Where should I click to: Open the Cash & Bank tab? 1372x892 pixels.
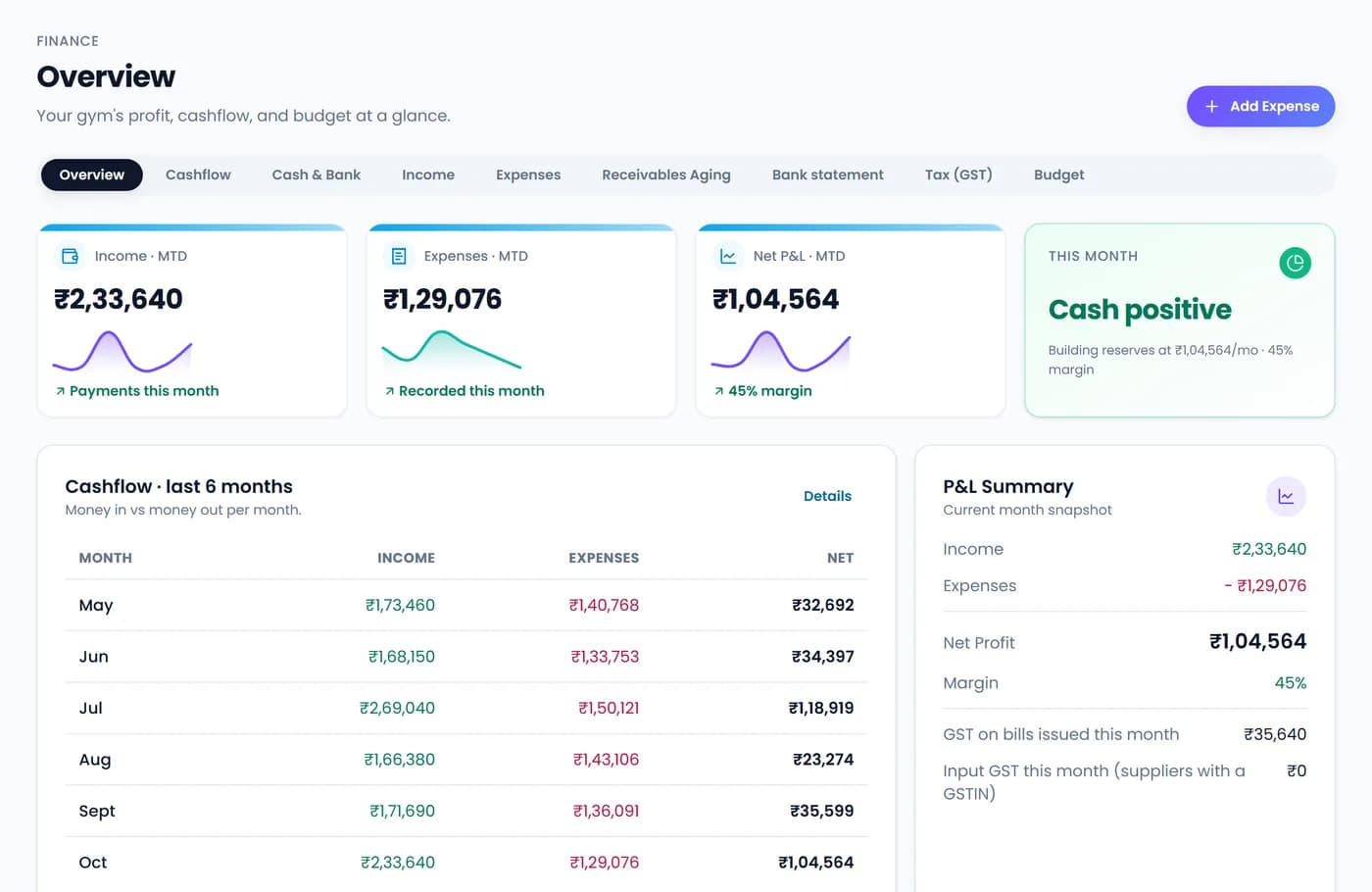click(x=316, y=174)
